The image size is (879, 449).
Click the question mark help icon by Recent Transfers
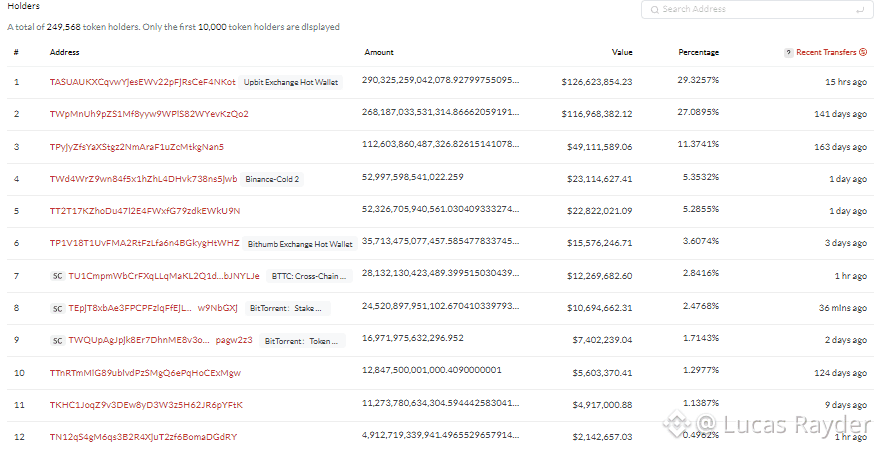788,52
